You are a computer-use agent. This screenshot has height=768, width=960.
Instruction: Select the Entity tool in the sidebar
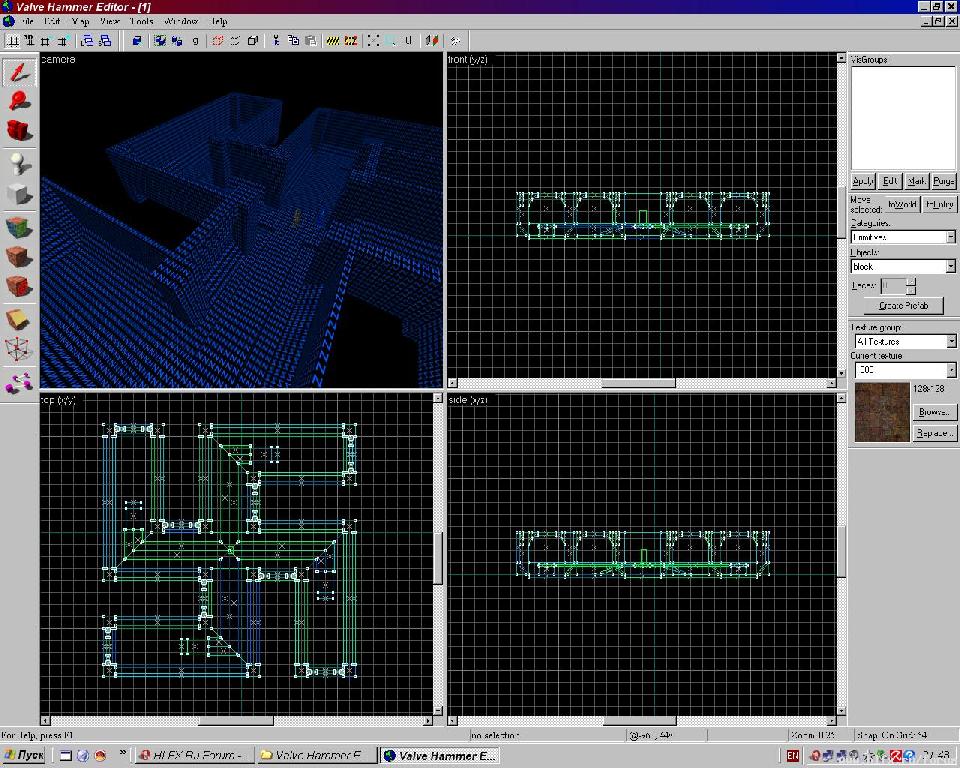coord(20,164)
